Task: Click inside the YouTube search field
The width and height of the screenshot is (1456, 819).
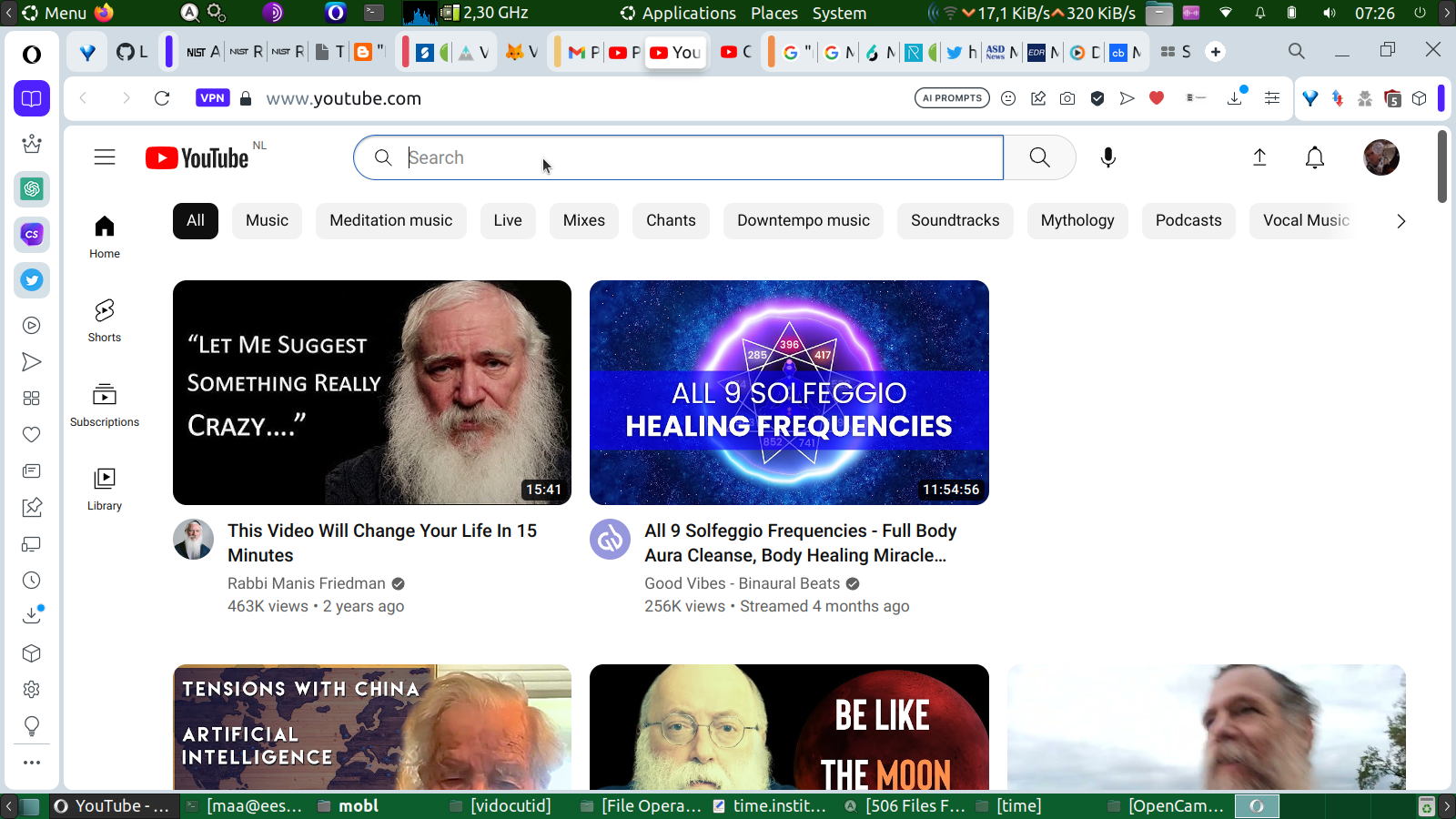Action: [679, 157]
